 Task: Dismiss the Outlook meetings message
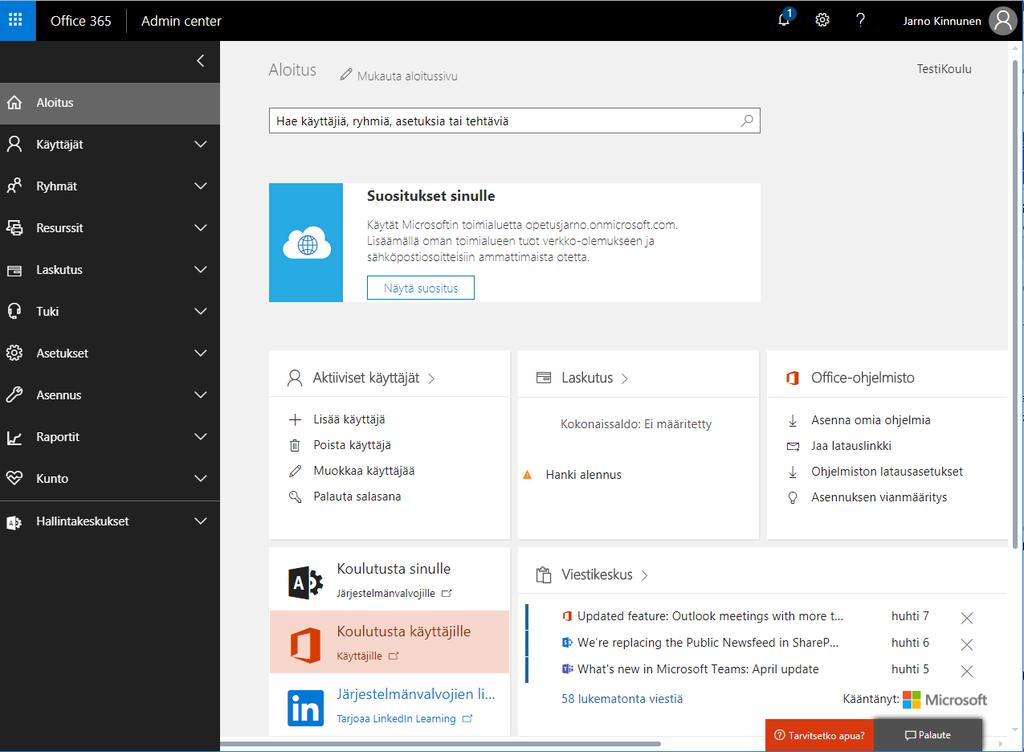point(967,618)
